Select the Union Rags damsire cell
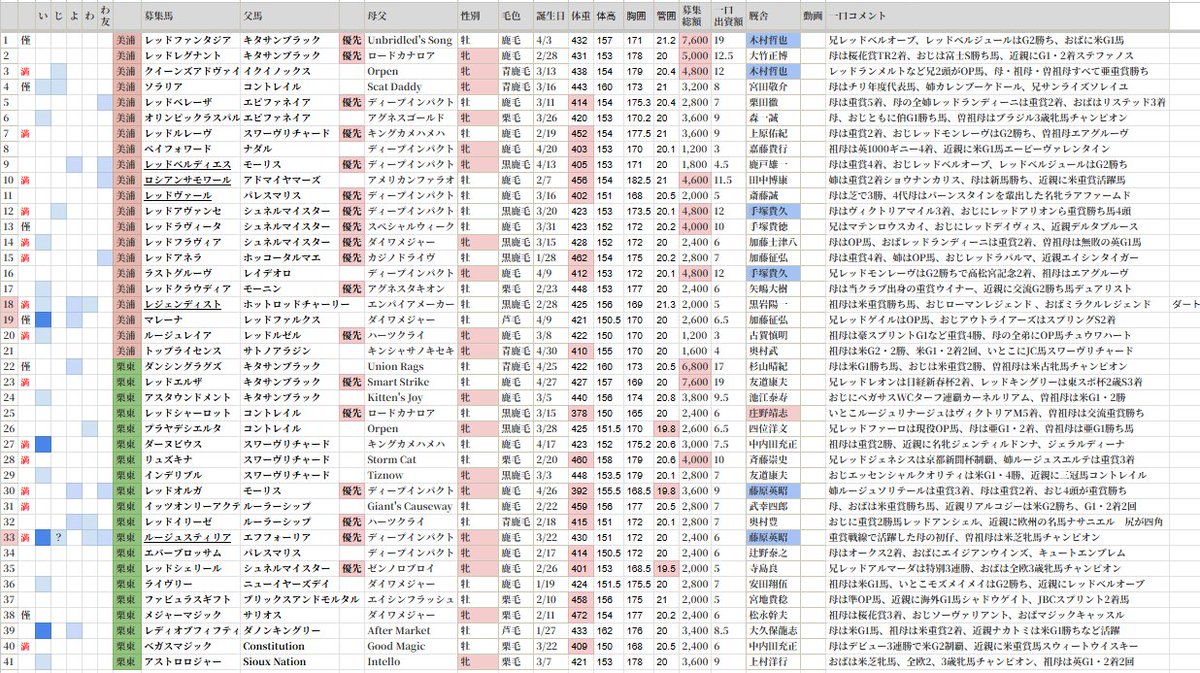 tap(395, 366)
